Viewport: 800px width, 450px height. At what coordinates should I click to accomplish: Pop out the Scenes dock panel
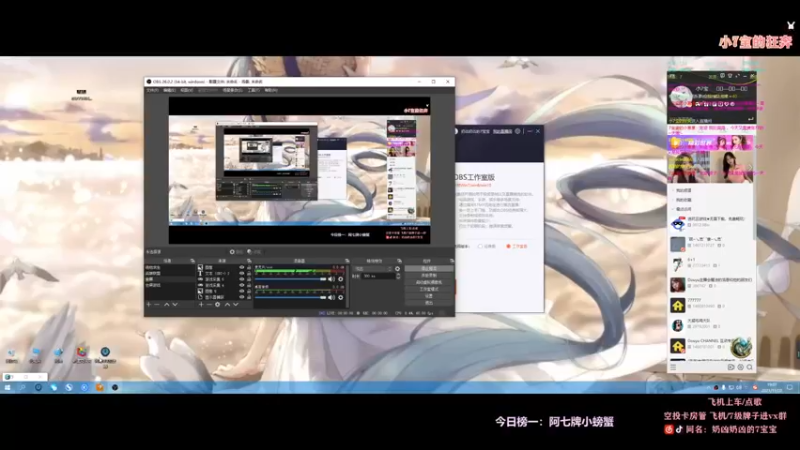tap(192, 261)
